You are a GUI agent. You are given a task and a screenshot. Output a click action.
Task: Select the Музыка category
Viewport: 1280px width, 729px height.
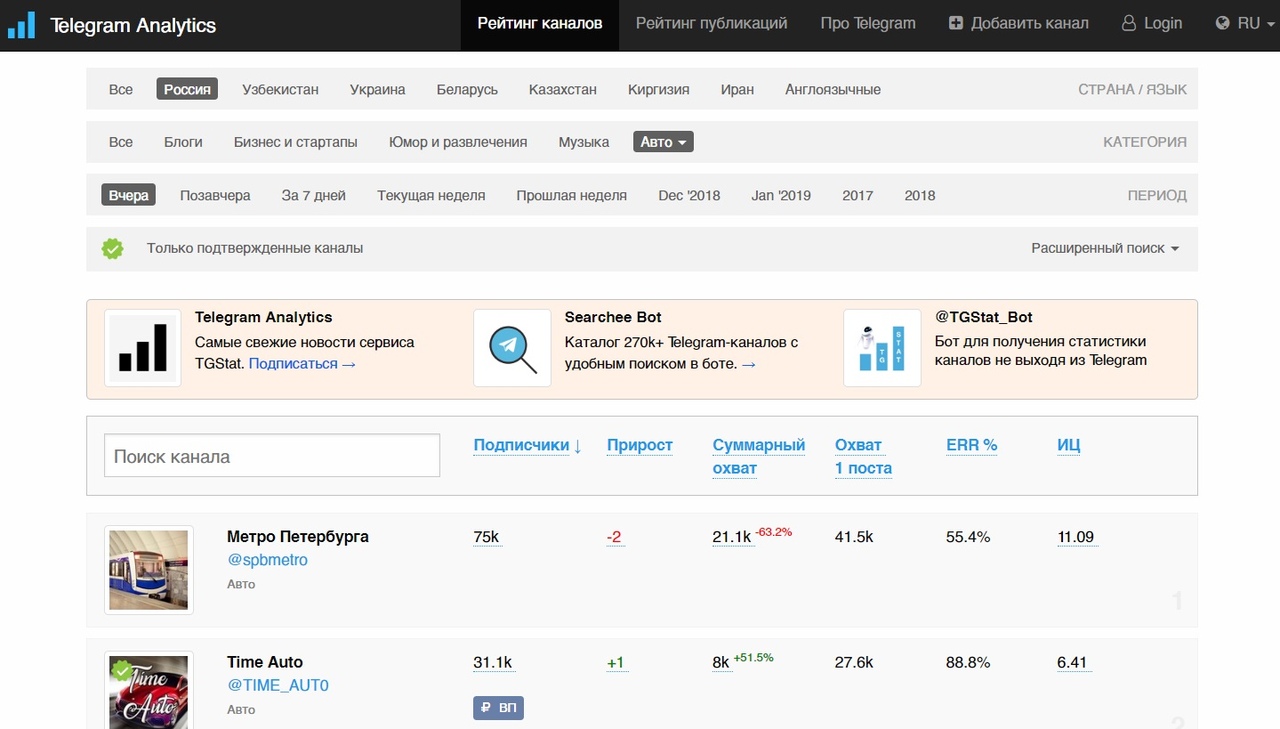[x=584, y=142]
